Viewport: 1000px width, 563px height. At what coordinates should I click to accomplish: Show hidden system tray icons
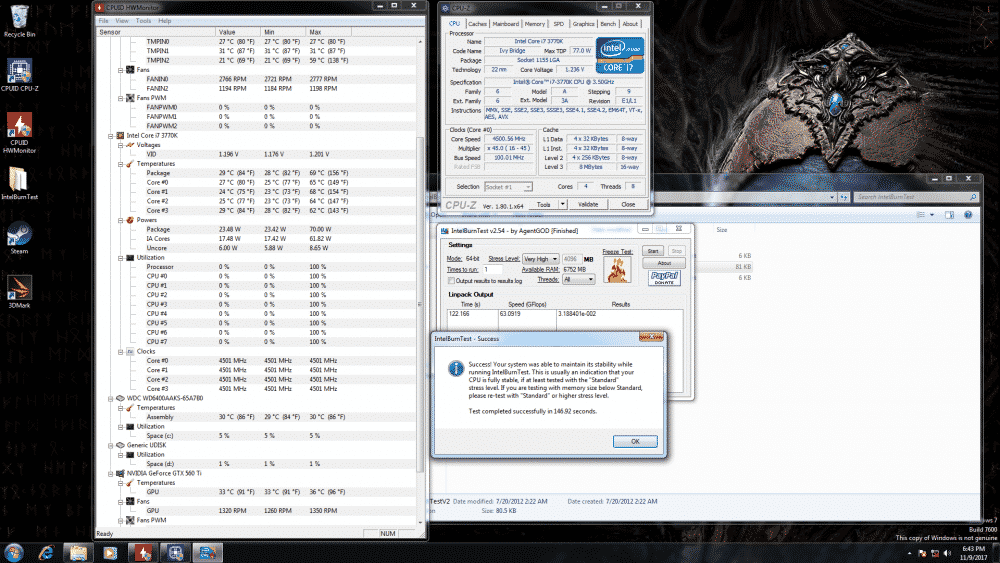[x=909, y=553]
